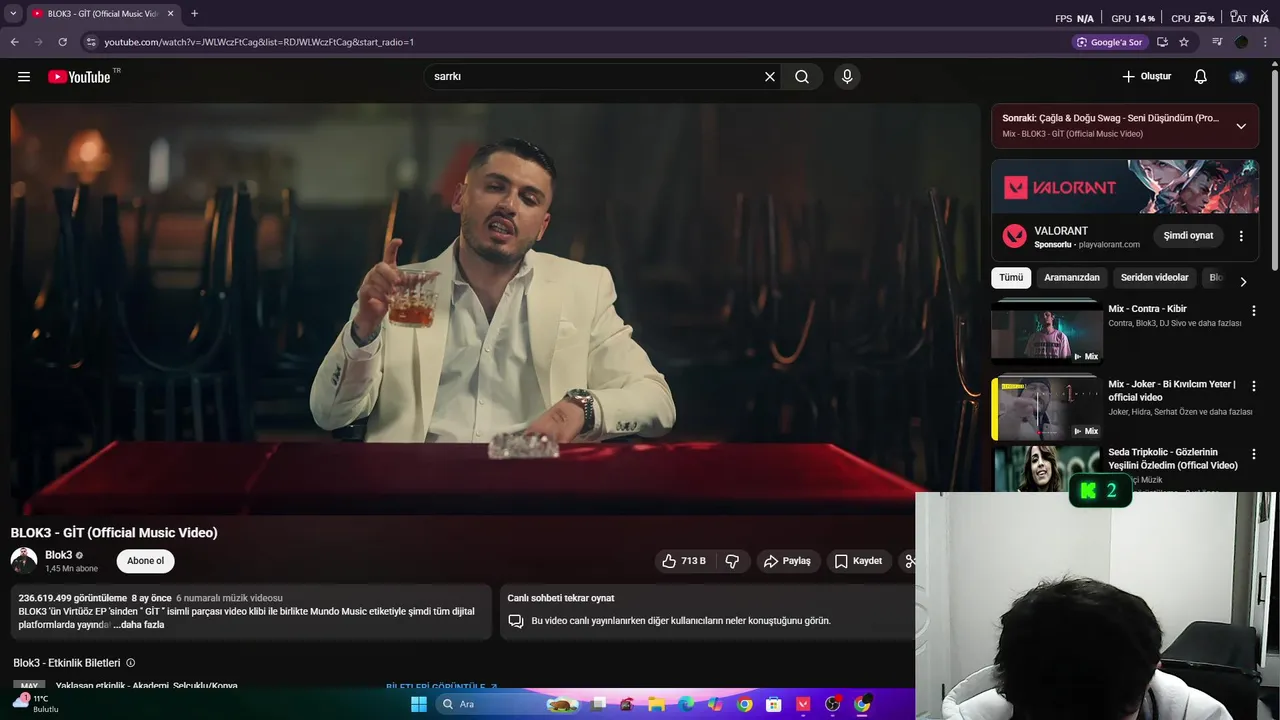
Task: Bookmark this page with the star
Action: click(1184, 42)
